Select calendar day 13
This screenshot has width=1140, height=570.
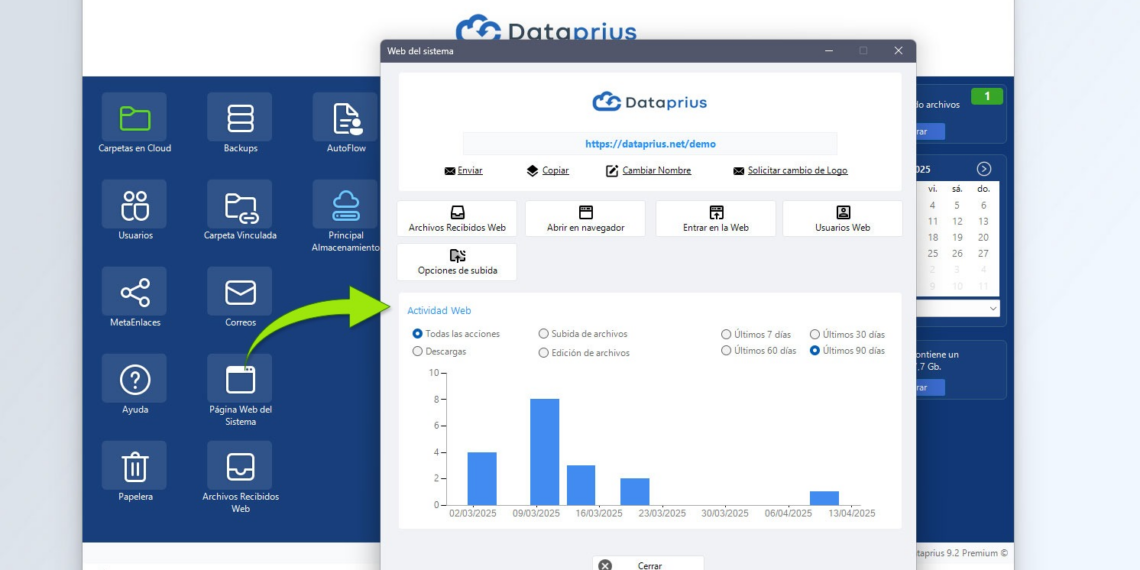pos(983,221)
